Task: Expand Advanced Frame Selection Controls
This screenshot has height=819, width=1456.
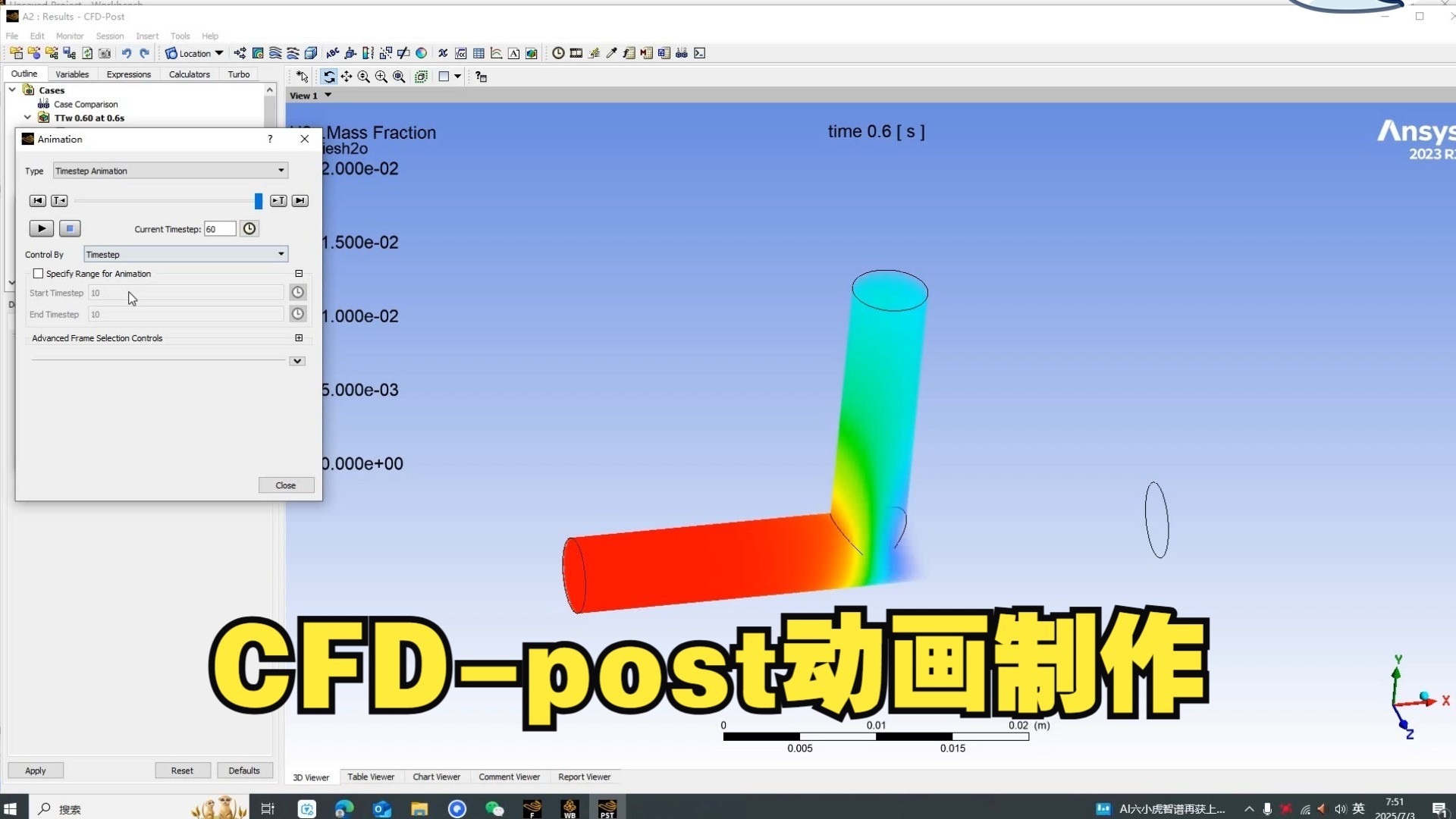Action: (299, 338)
